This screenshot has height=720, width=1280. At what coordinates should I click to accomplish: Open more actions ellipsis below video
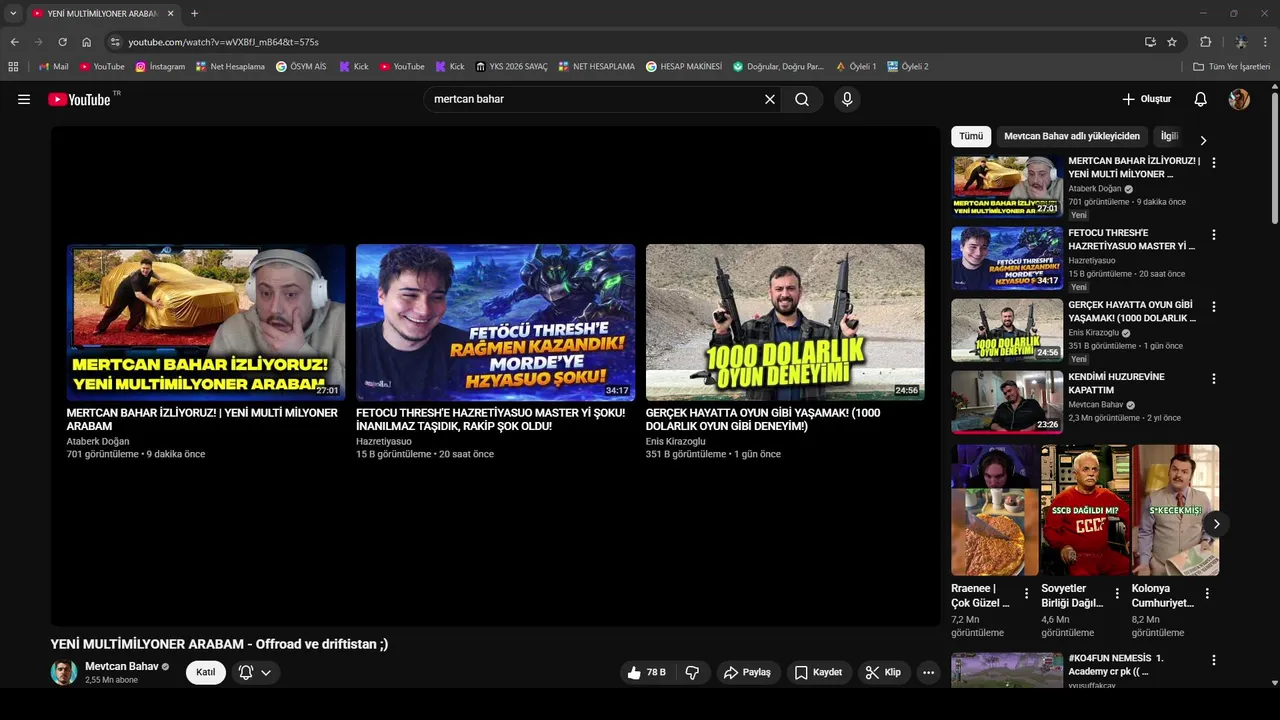[x=928, y=672]
